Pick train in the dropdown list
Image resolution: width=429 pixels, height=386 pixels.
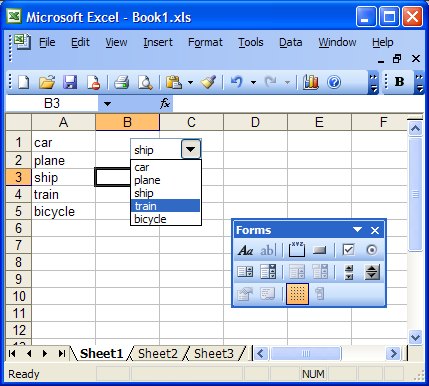coord(166,206)
